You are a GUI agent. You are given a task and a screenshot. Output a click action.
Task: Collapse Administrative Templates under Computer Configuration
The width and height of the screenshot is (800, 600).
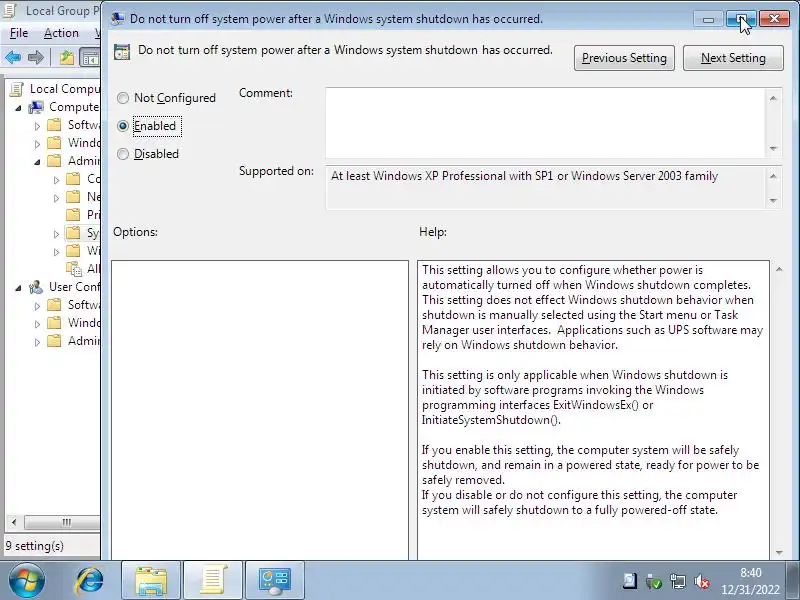point(37,162)
